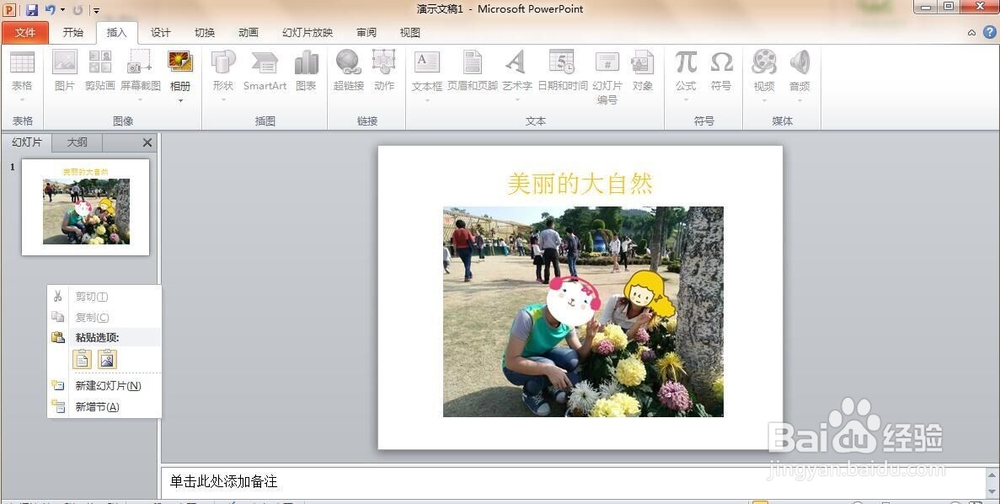Select slide 1 thumbnail

[x=85, y=207]
